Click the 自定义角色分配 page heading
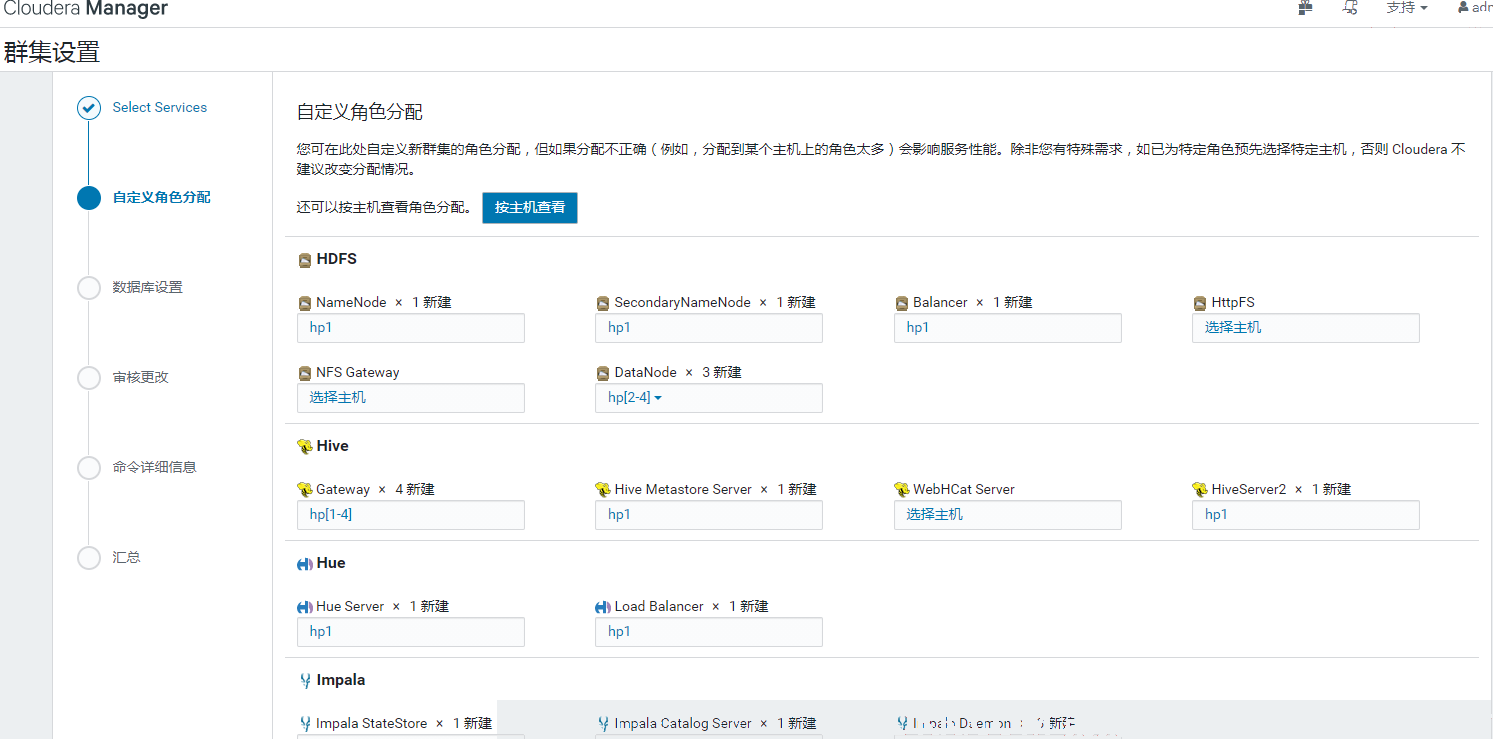Viewport: 1493px width, 739px height. coord(360,112)
